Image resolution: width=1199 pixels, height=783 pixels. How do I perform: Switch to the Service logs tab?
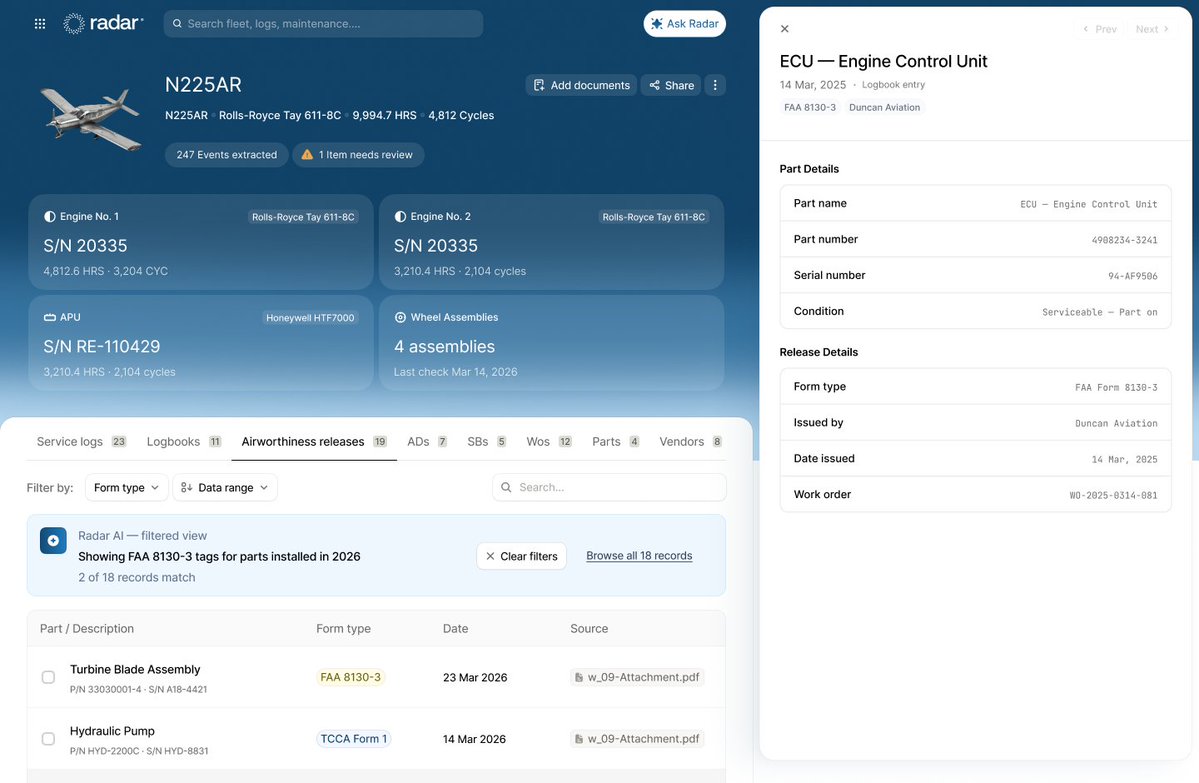click(x=81, y=442)
